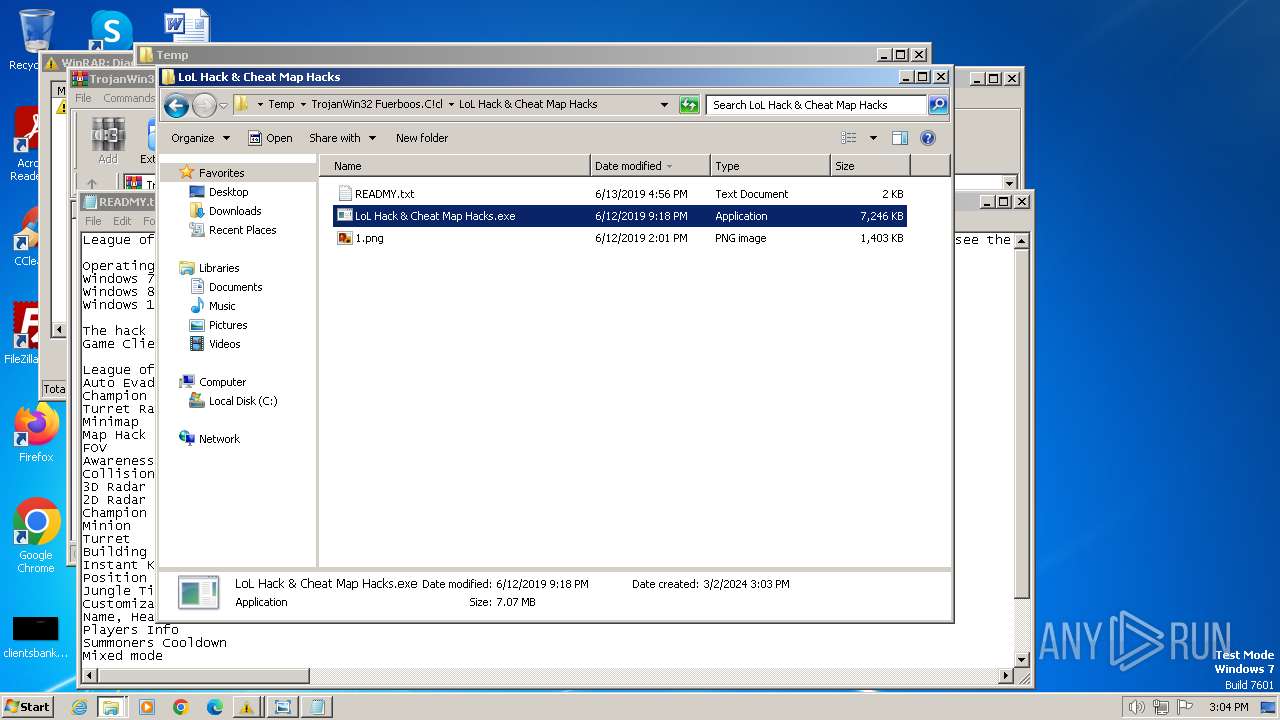
Task: Open Internet Explorer from taskbar
Action: 79,707
